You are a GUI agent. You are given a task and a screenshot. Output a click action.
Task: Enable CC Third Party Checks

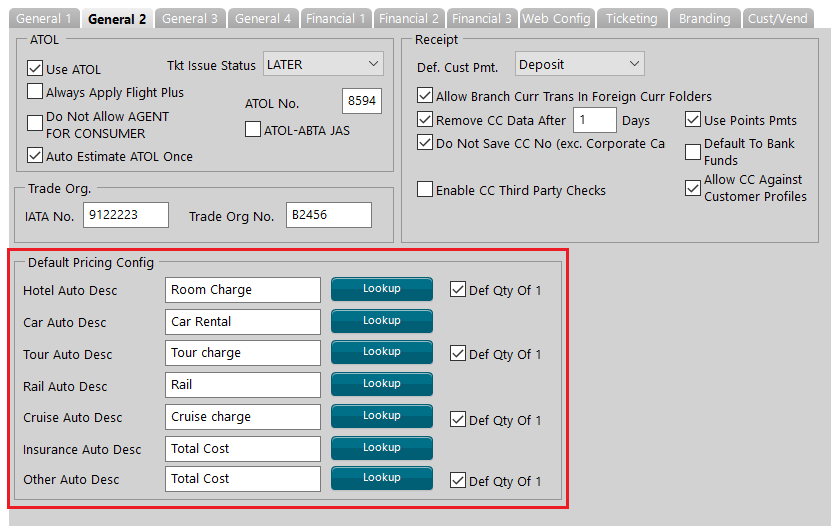pyautogui.click(x=425, y=189)
